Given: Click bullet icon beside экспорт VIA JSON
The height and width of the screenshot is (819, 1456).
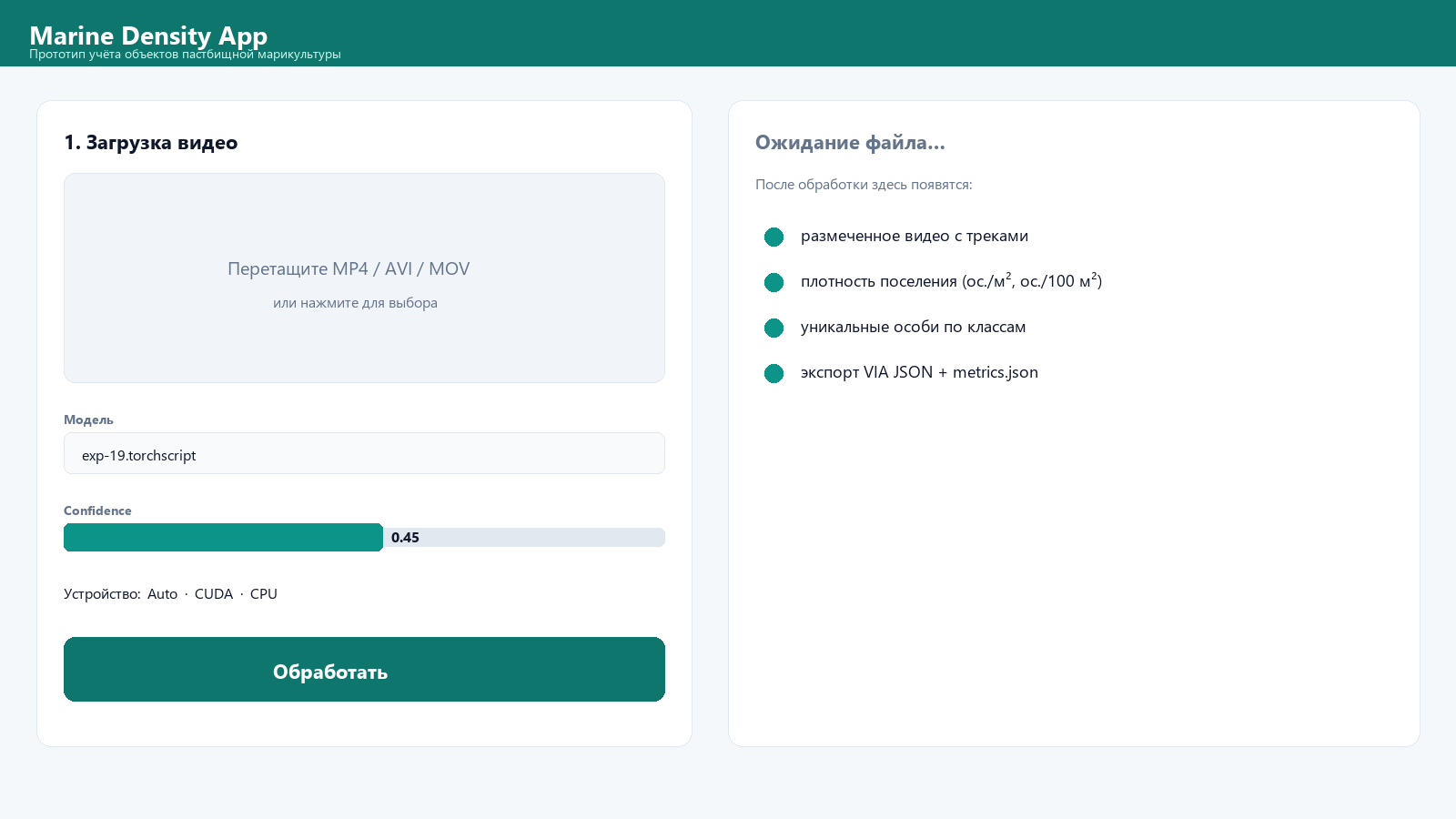Looking at the screenshot, I should (774, 373).
